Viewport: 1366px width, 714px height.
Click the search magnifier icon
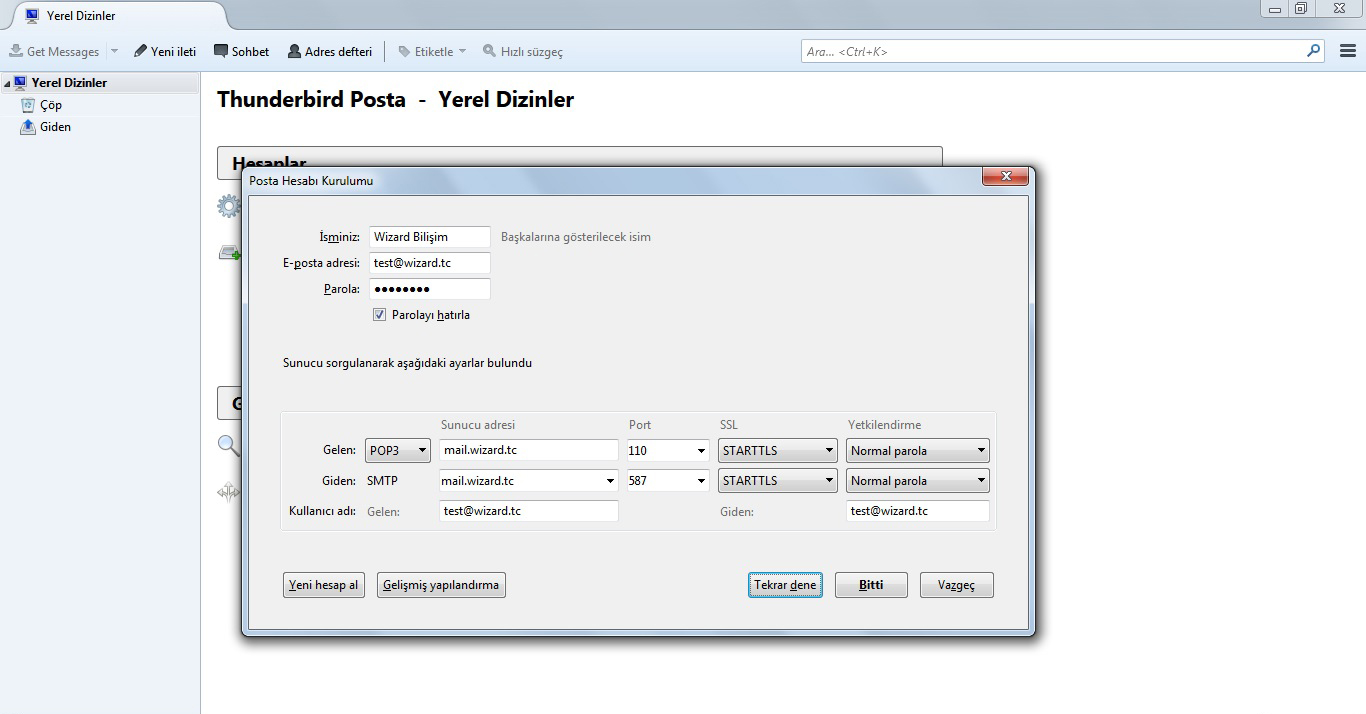1313,51
